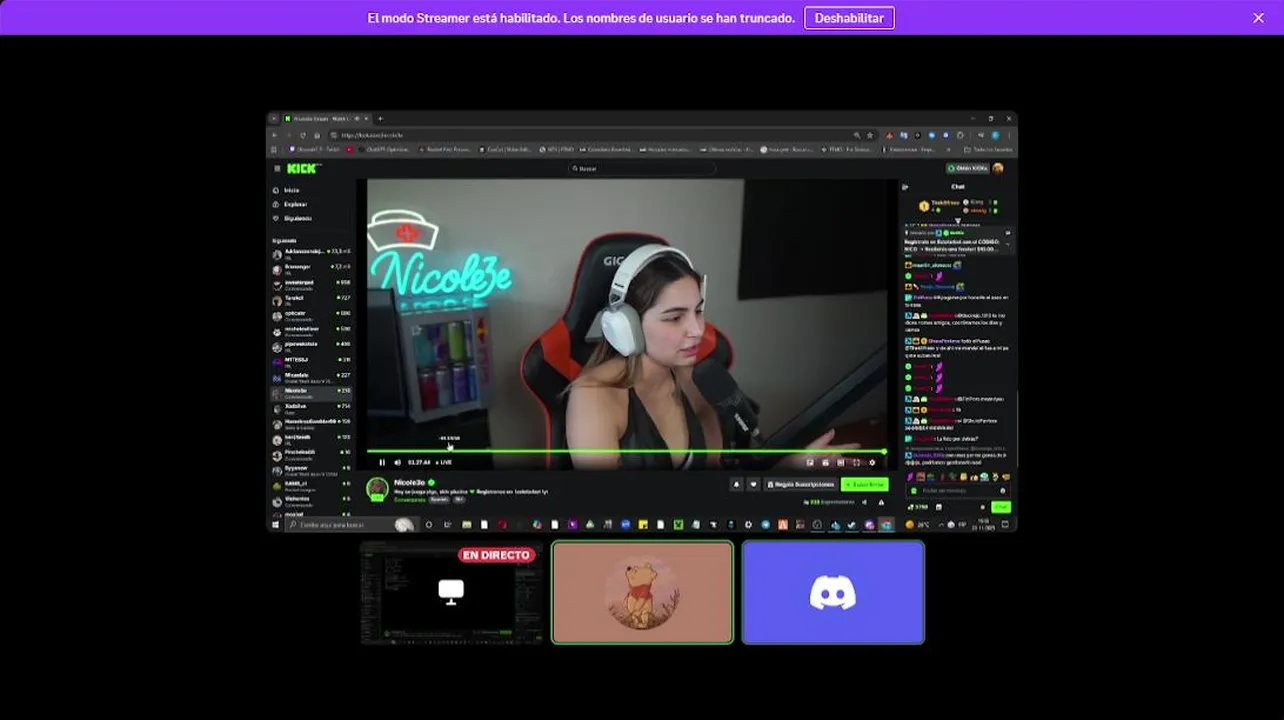Open Nicole3e channel avatar

pos(377,489)
